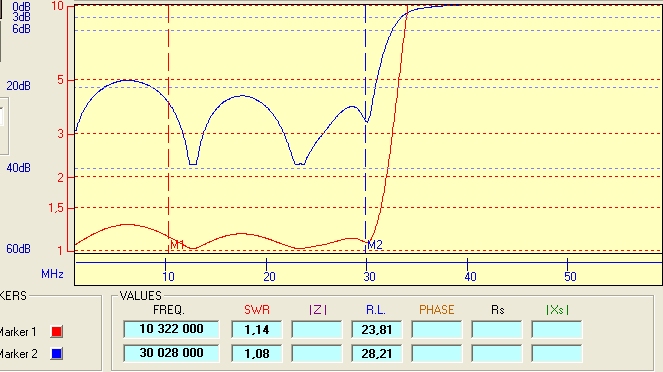Click the empty Marker 1 Rs field
This screenshot has height=372, width=663.
coord(496,329)
